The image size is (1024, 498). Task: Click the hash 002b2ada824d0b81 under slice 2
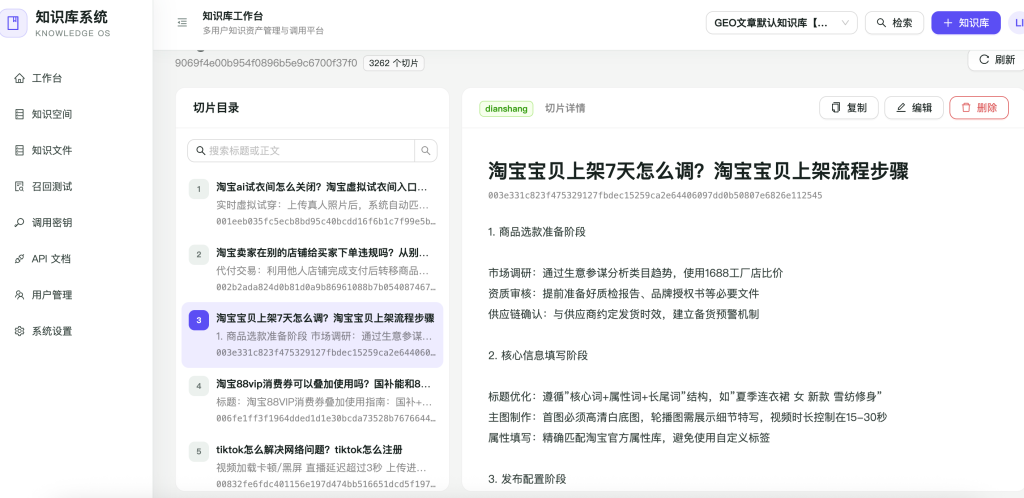click(x=326, y=287)
